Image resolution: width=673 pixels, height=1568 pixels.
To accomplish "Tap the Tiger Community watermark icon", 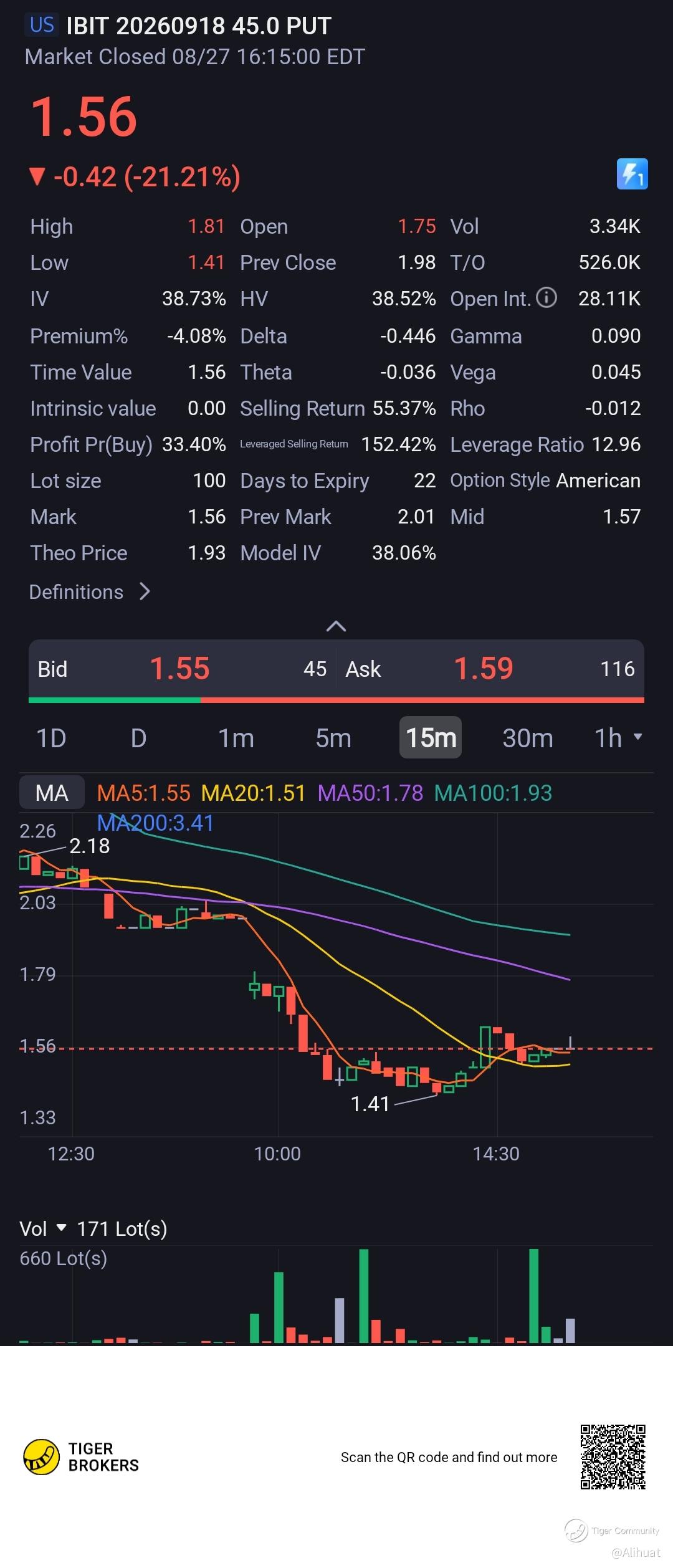I will 576,1531.
